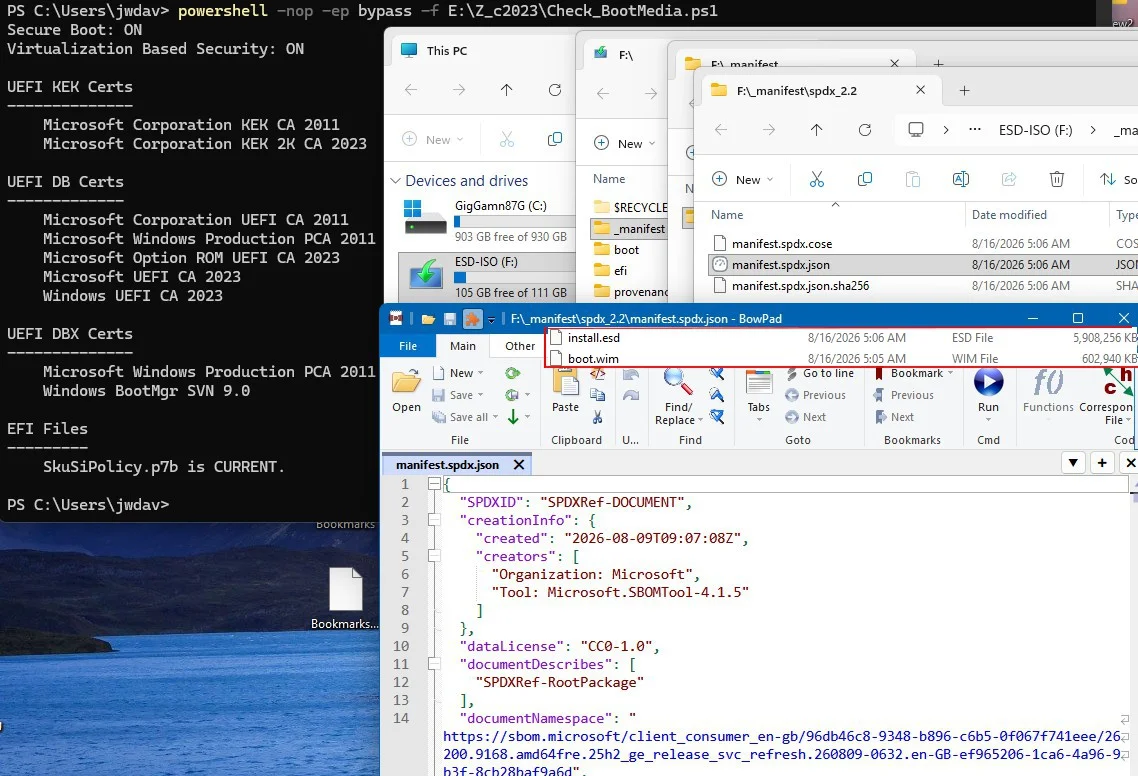Image resolution: width=1138 pixels, height=776 pixels.
Task: Click the green down-arrow line endings icon
Action: pos(512,417)
